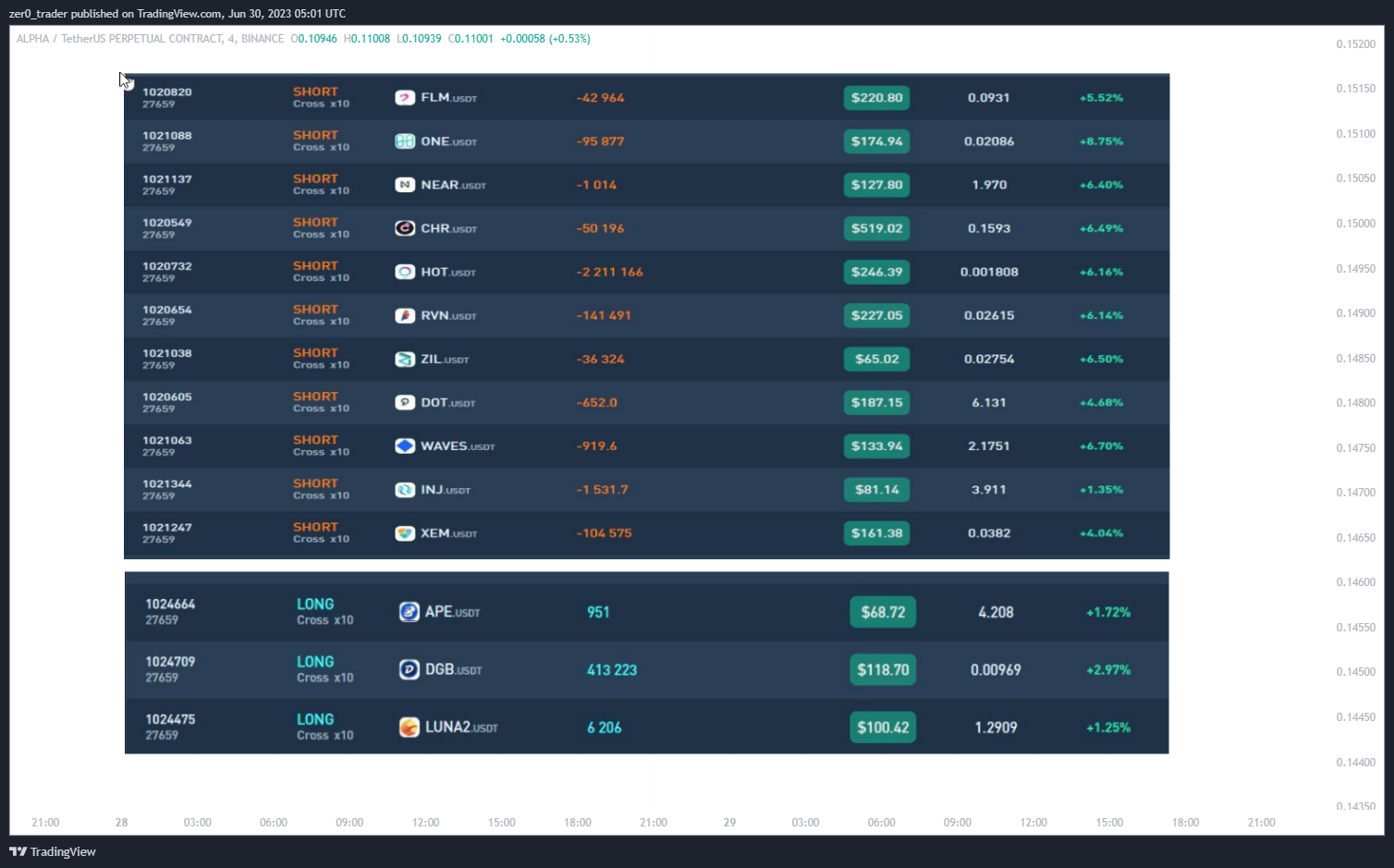
Task: Click the TradingView logo icon
Action: 18,851
